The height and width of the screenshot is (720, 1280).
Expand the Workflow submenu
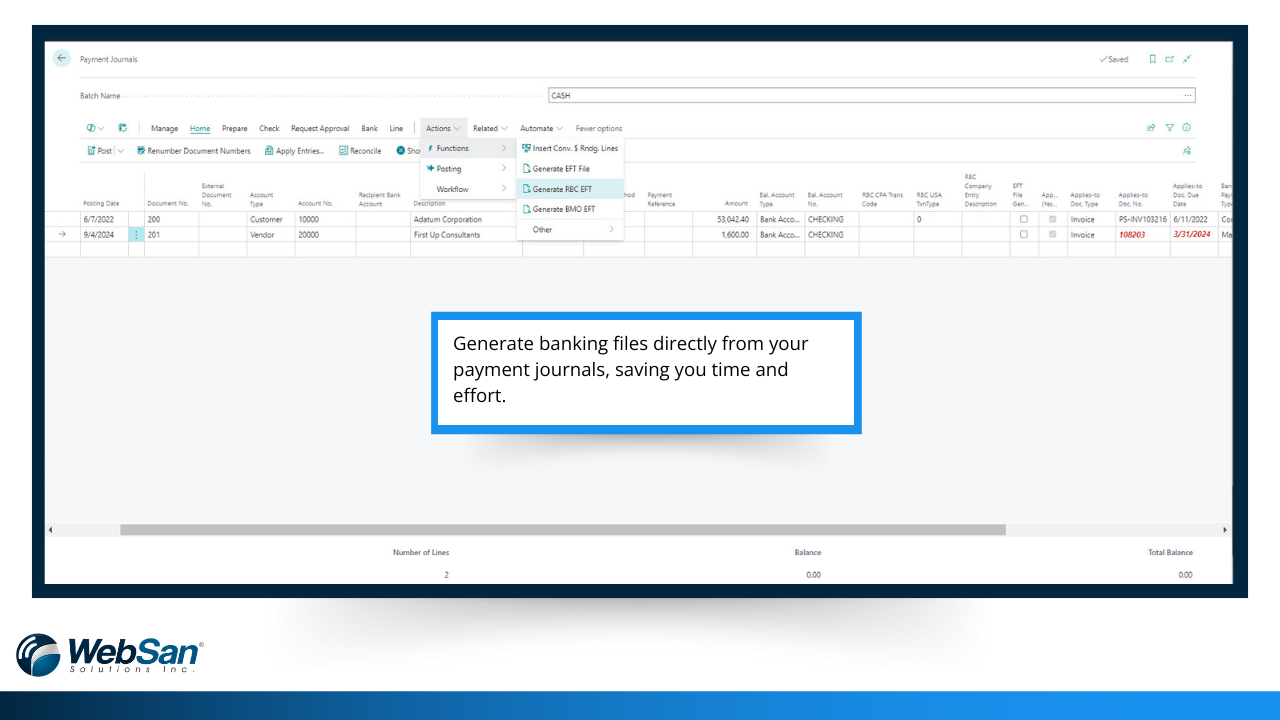468,189
